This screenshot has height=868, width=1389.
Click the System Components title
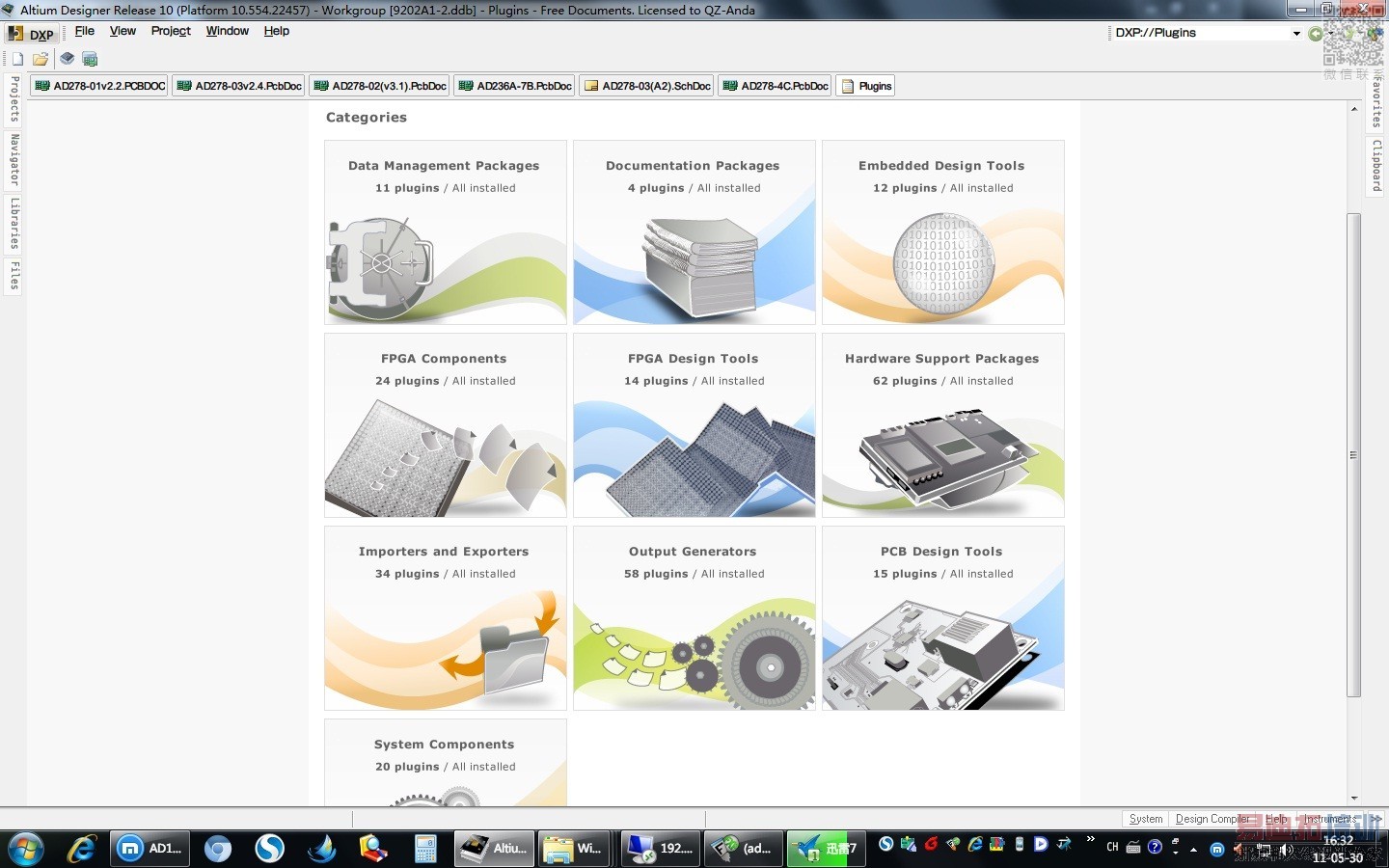(444, 745)
